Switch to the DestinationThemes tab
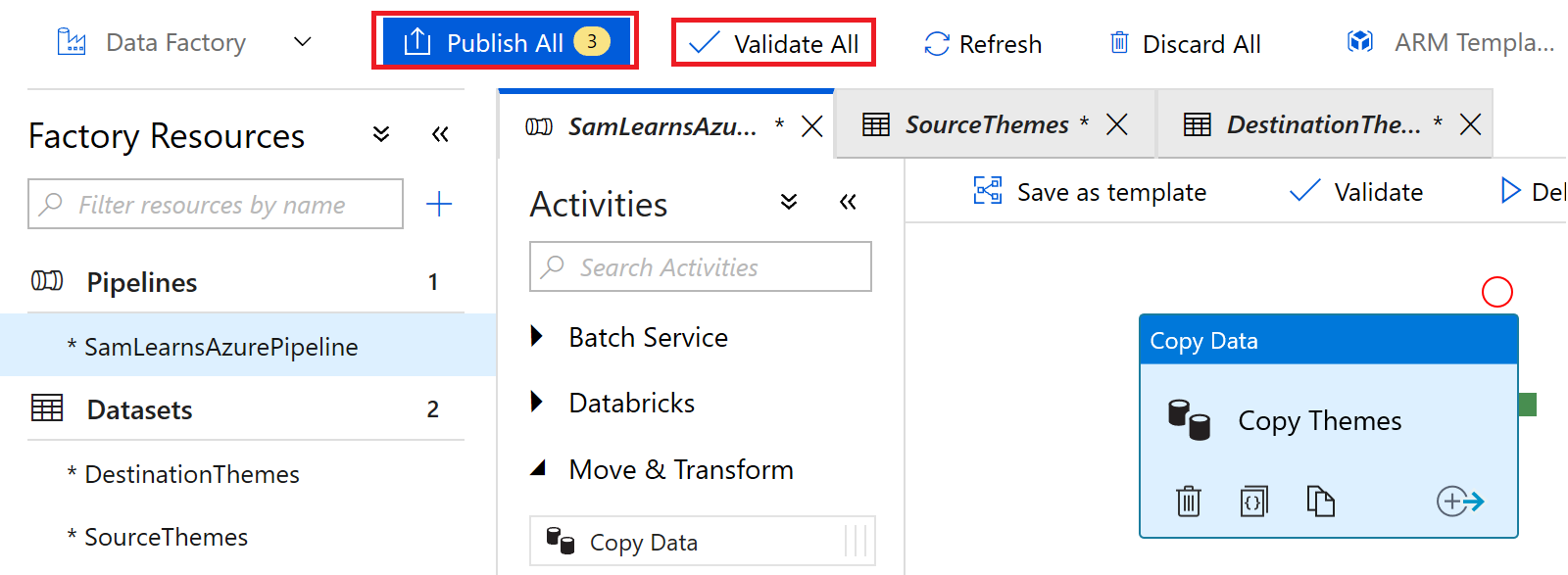 (x=1322, y=124)
